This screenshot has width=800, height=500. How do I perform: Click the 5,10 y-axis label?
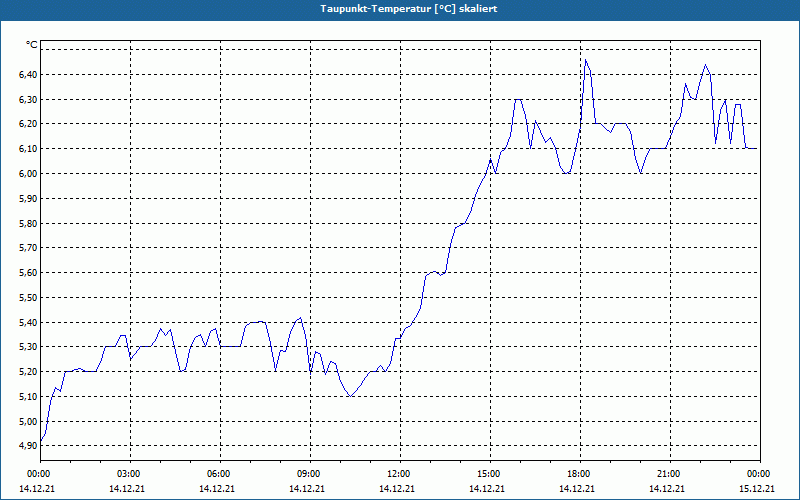28,396
